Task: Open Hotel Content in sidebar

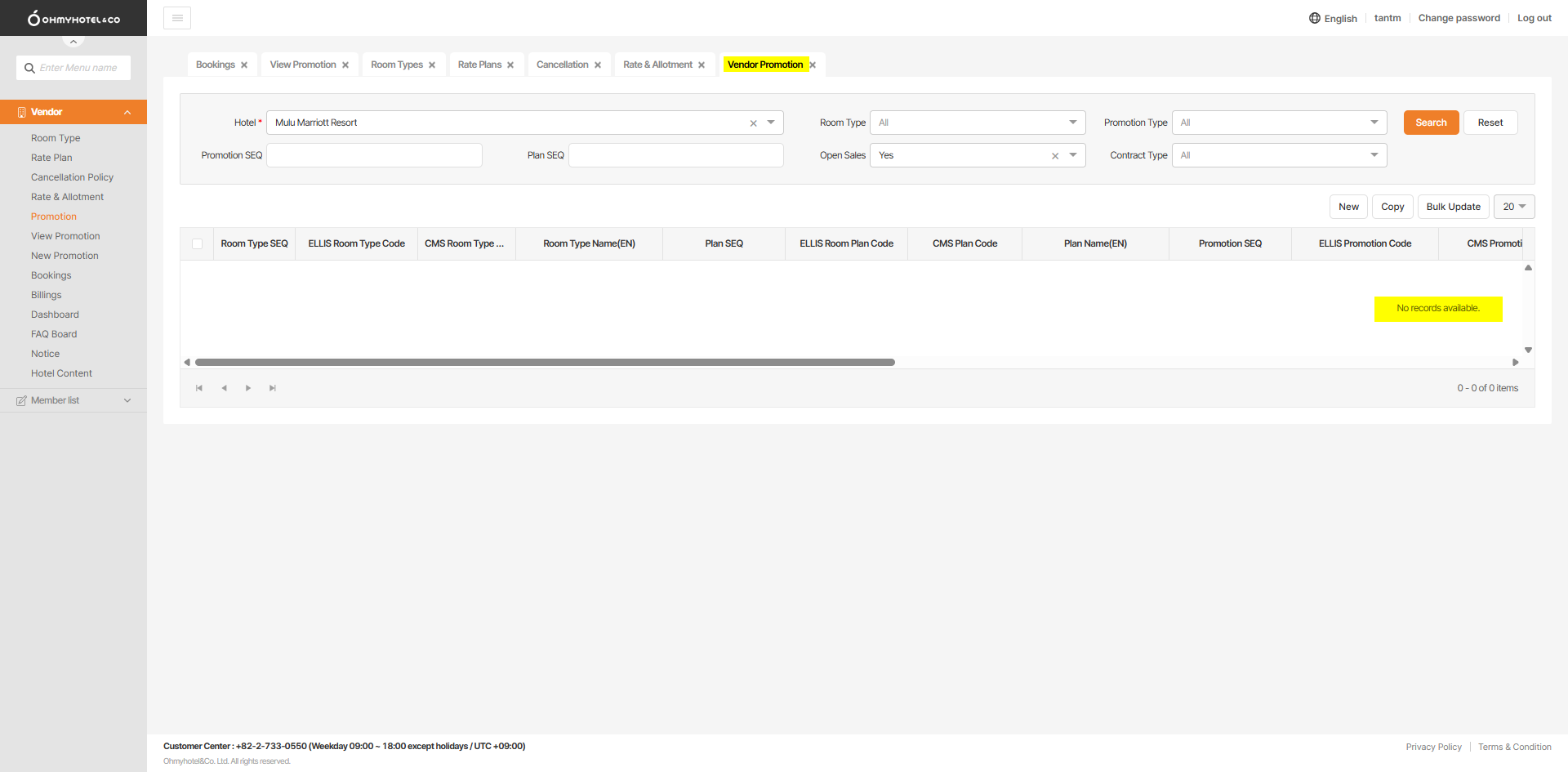Action: [61, 373]
